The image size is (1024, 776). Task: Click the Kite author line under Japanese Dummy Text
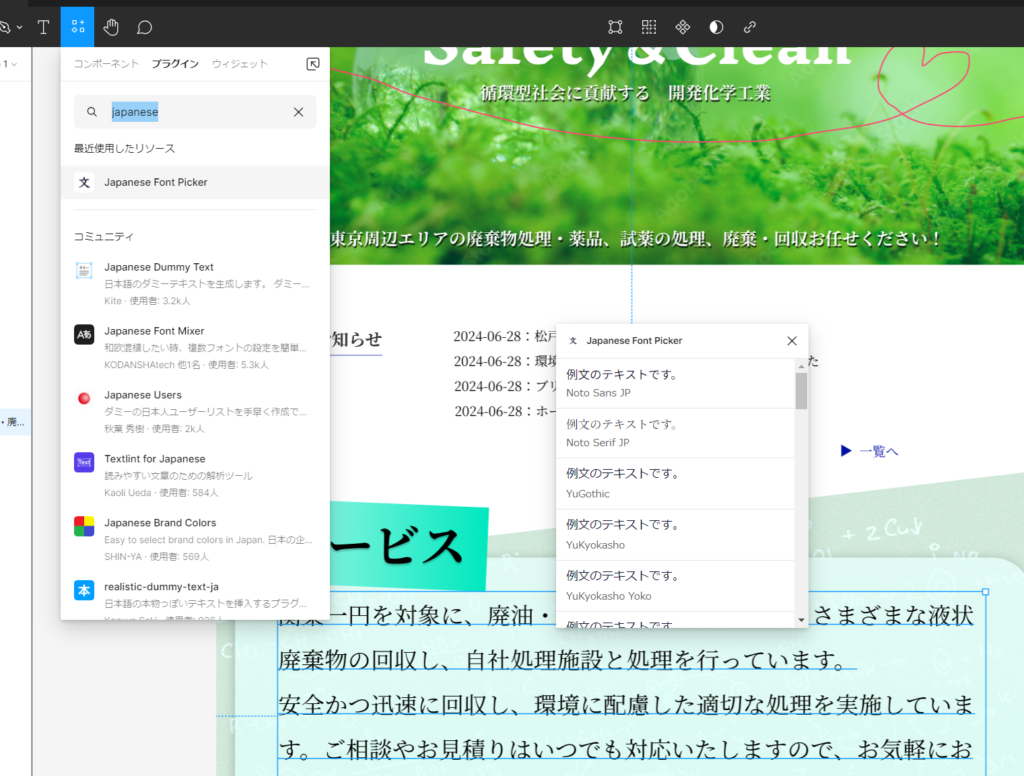pyautogui.click(x=147, y=301)
